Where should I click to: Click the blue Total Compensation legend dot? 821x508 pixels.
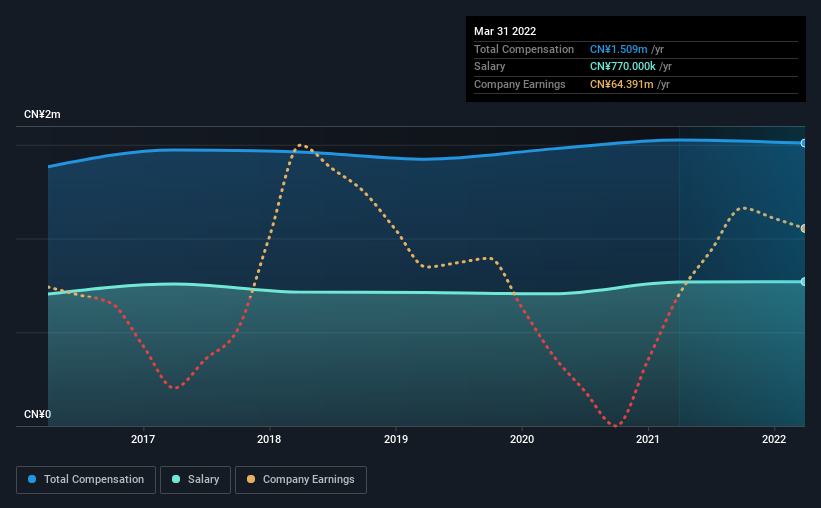pyautogui.click(x=32, y=479)
